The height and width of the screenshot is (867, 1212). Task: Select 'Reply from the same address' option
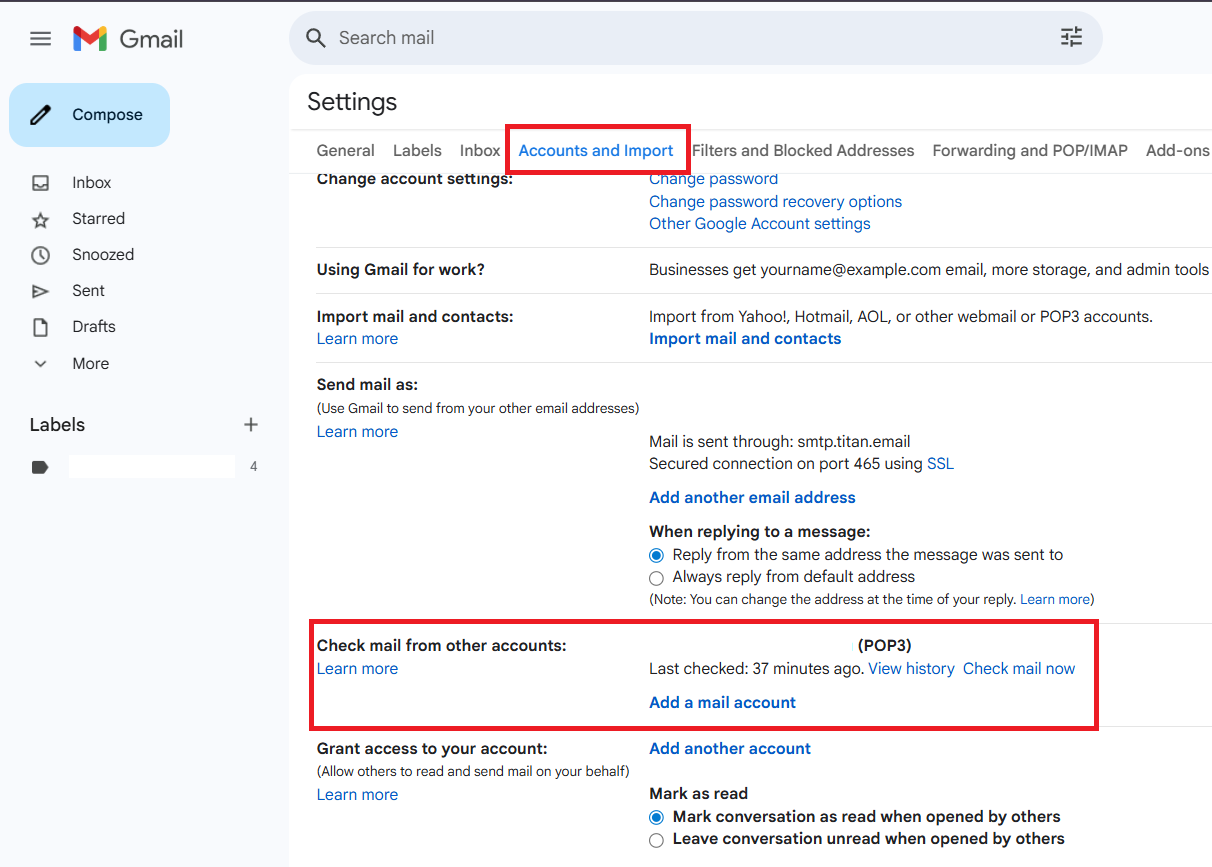click(x=656, y=555)
